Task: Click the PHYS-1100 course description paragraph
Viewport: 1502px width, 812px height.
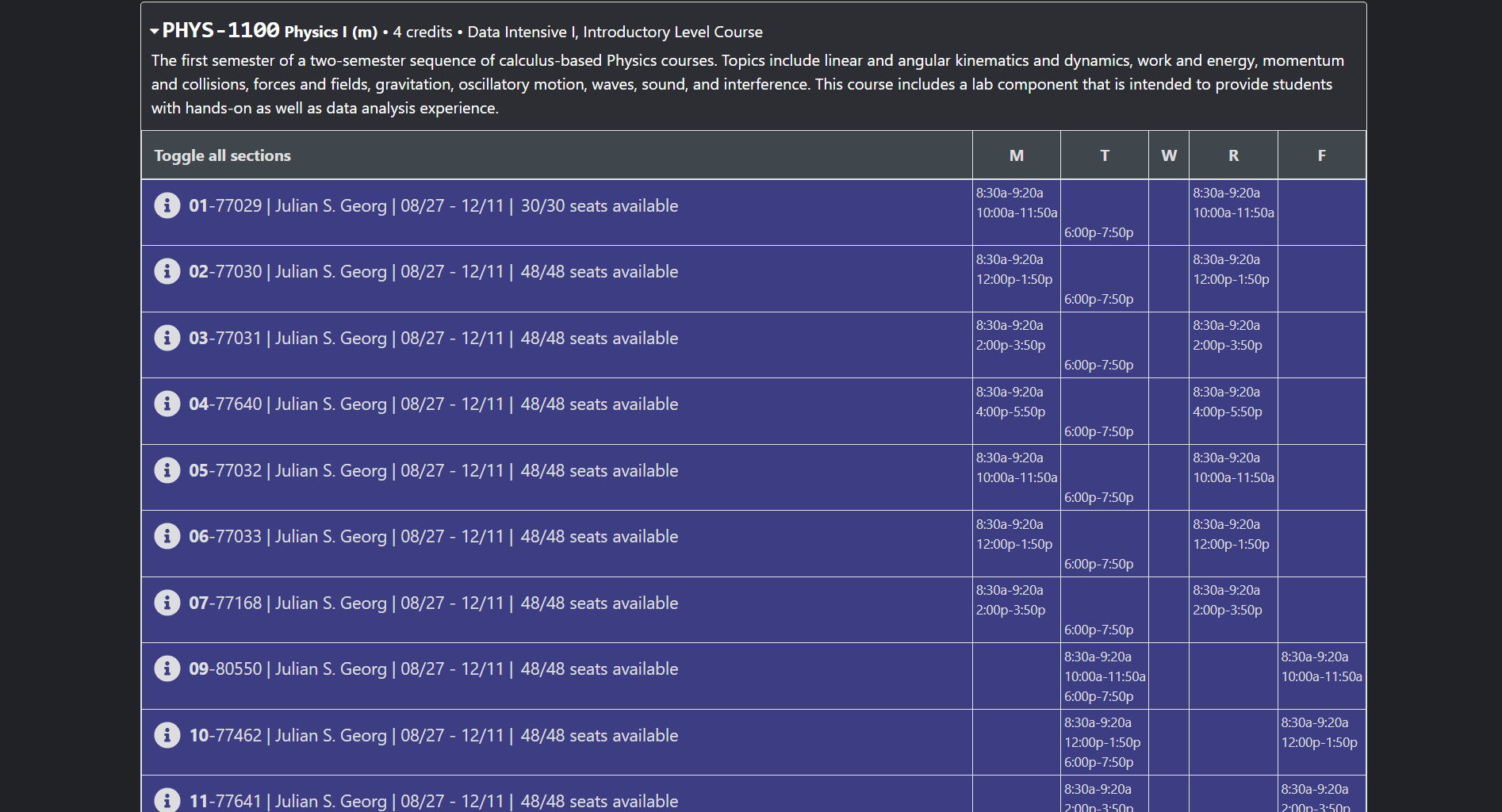Action: click(x=747, y=84)
